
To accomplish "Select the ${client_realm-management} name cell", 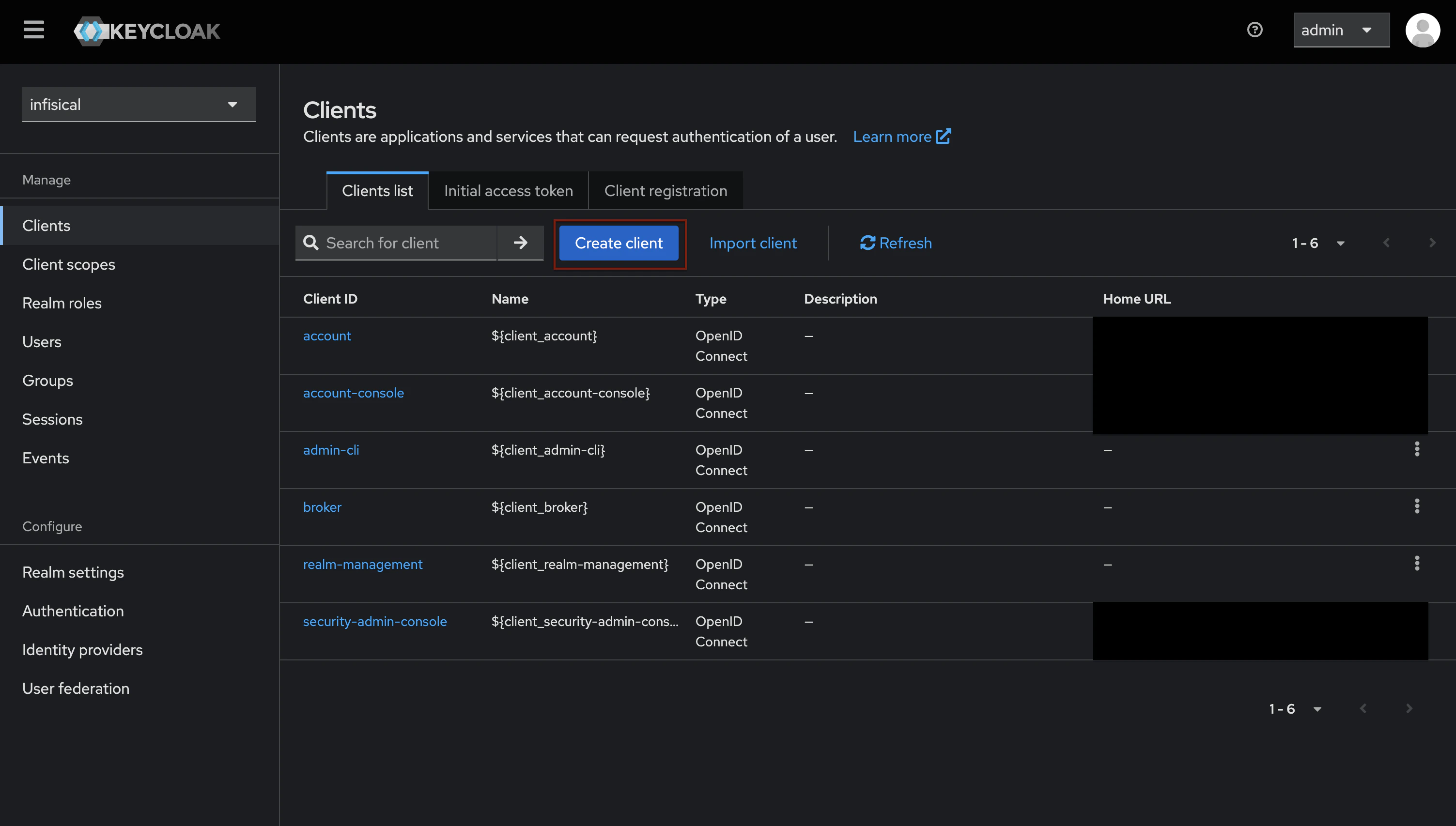I will click(580, 565).
